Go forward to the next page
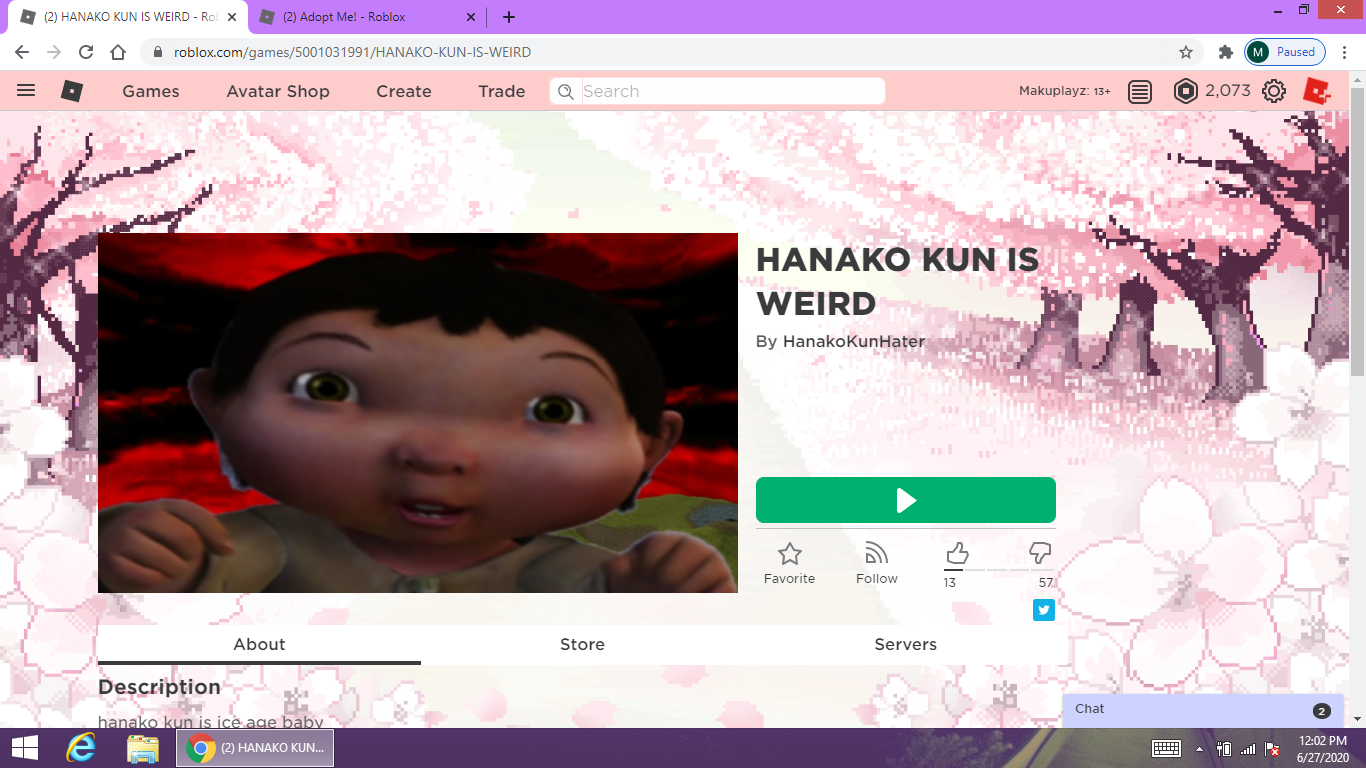The image size is (1366, 768). point(54,52)
